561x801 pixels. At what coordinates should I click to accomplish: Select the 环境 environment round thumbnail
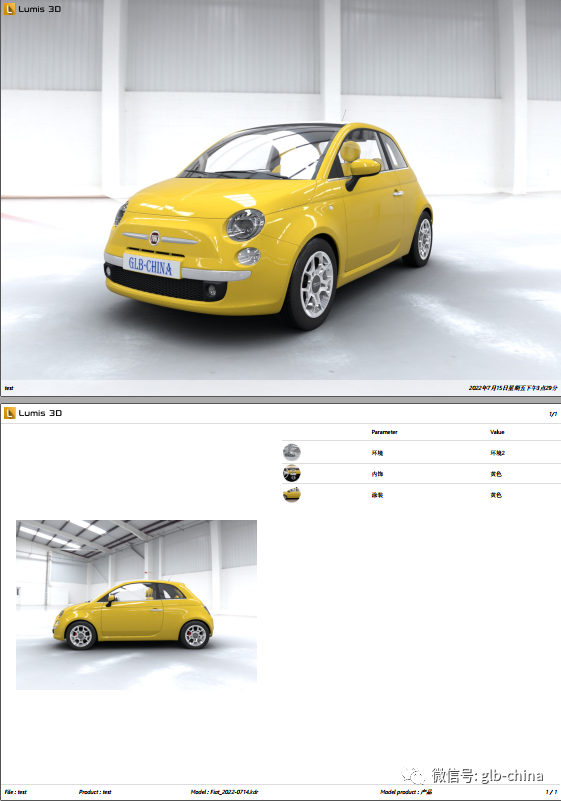click(292, 452)
